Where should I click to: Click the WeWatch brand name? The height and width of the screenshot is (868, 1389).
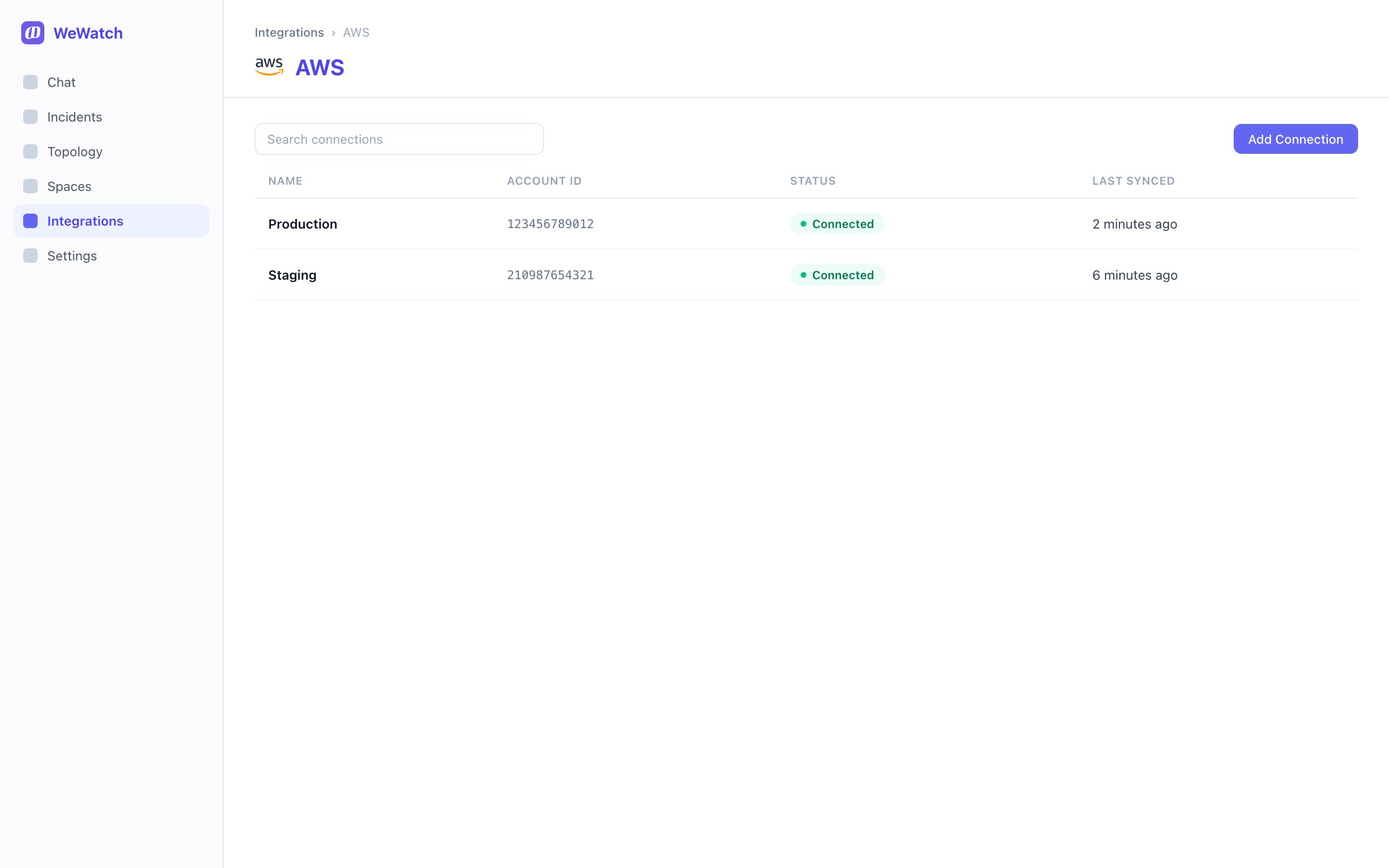click(88, 33)
